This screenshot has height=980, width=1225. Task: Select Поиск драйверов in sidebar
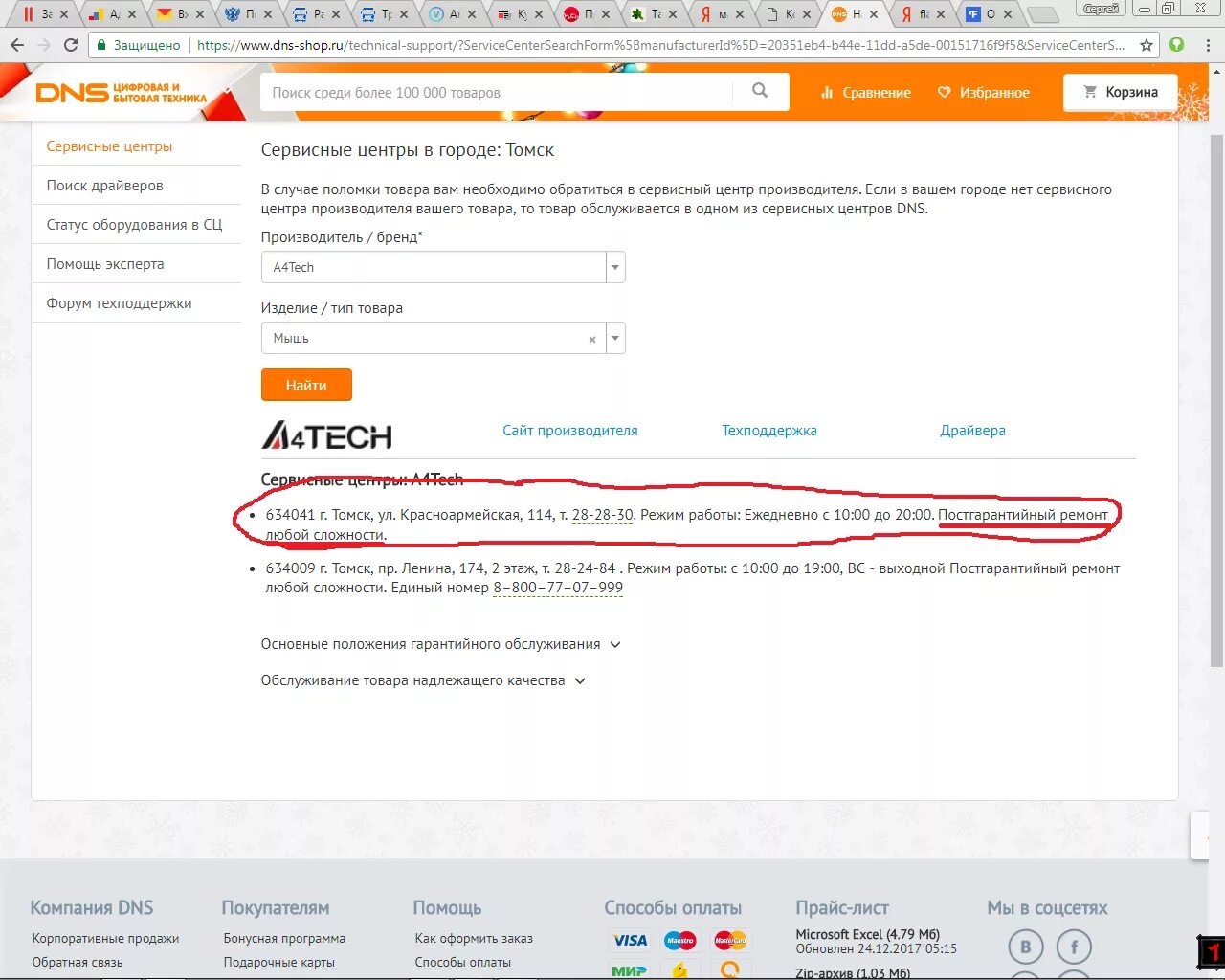pos(104,186)
